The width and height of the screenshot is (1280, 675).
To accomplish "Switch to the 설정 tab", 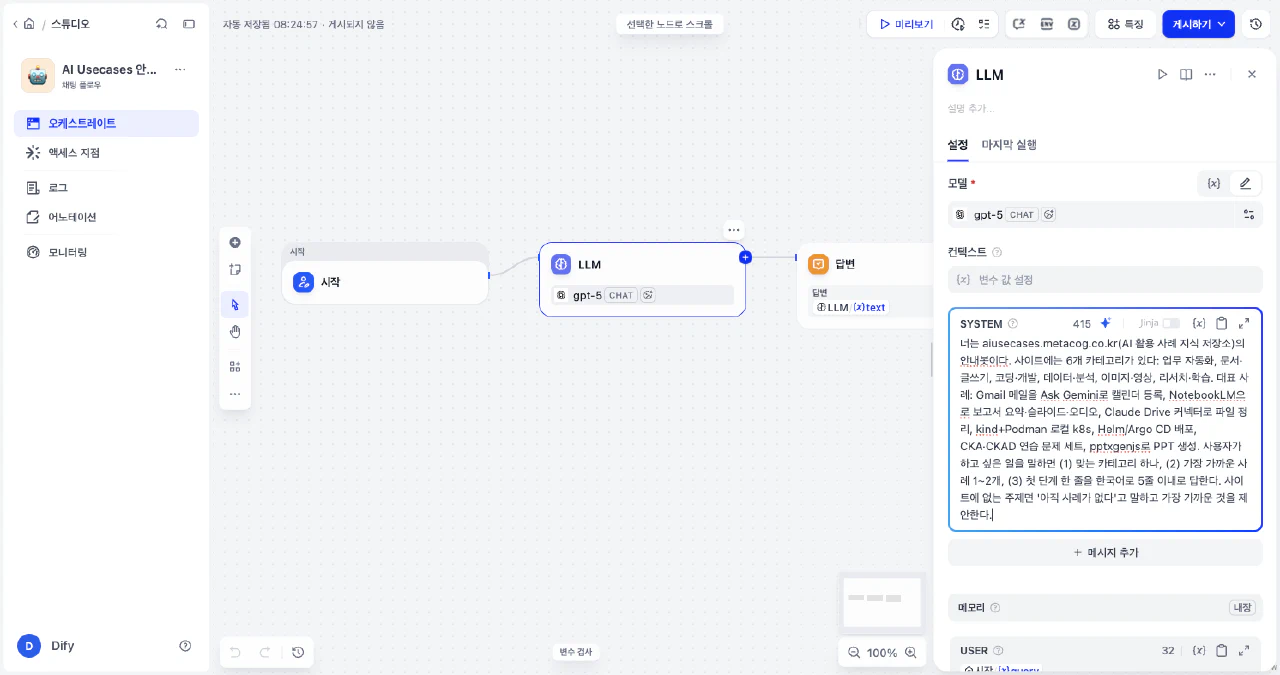I will click(958, 145).
